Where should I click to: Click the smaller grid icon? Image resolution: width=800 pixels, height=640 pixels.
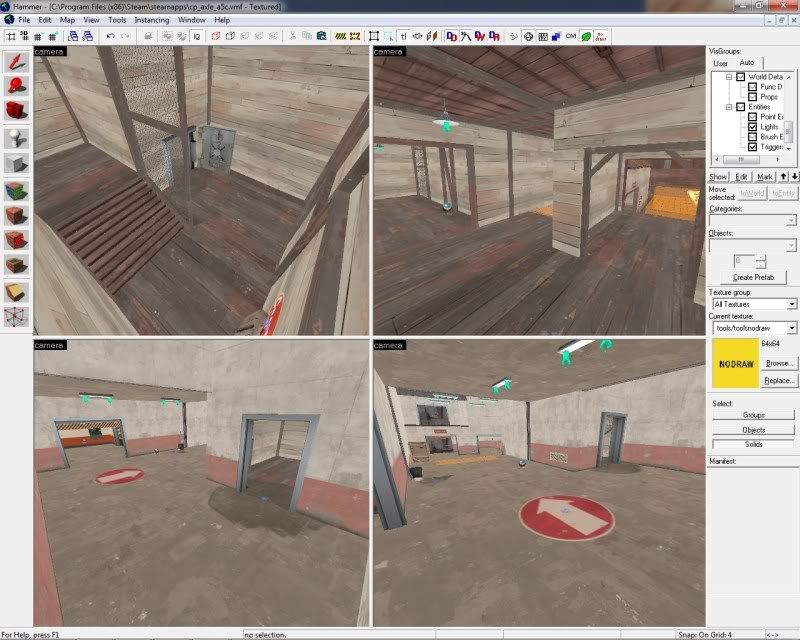(38, 36)
